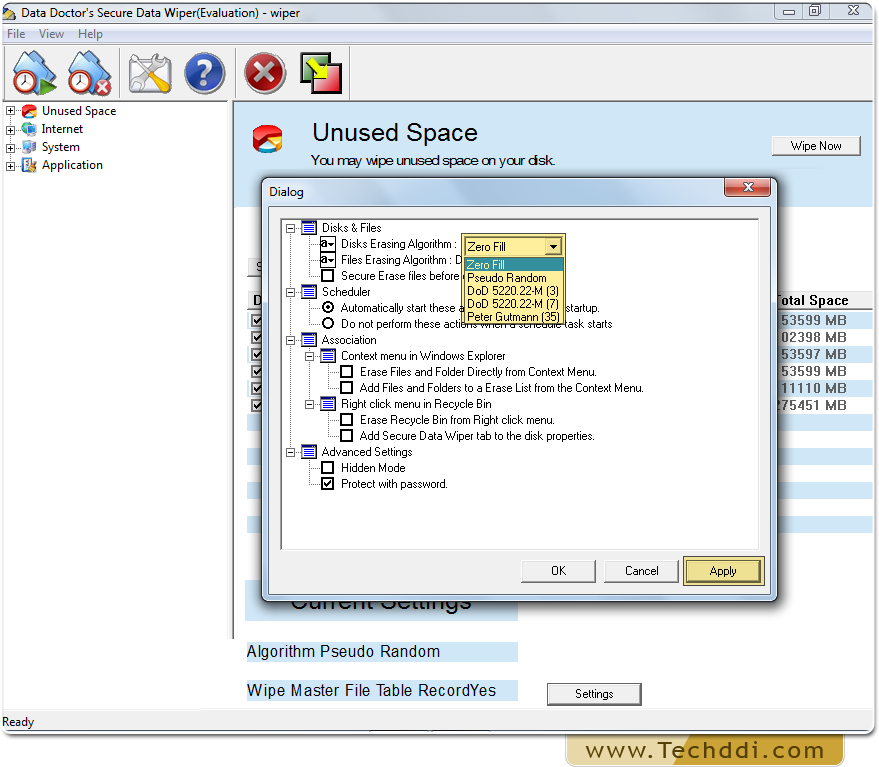Click the Wipe Now button
The image size is (879, 767).
(816, 146)
